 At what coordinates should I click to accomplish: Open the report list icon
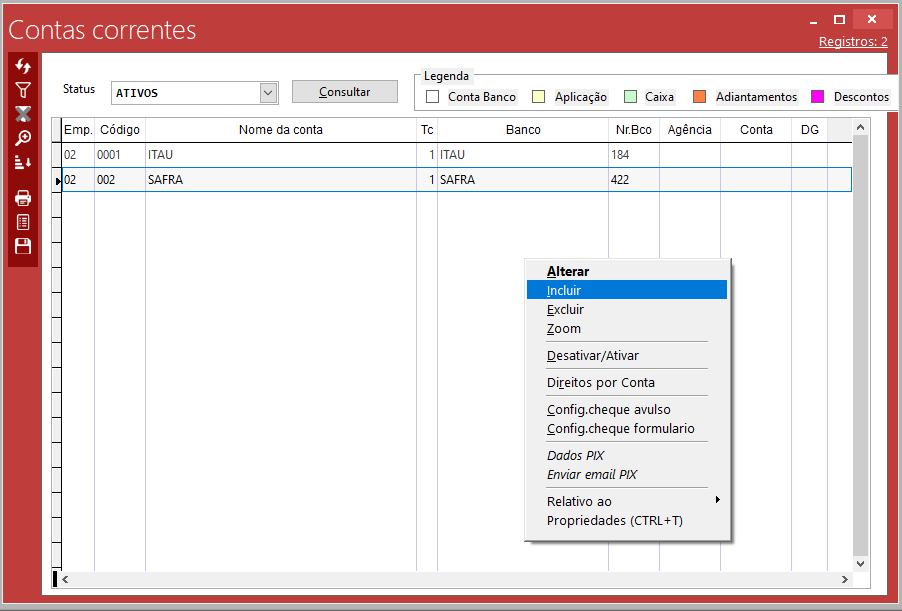tap(23, 222)
